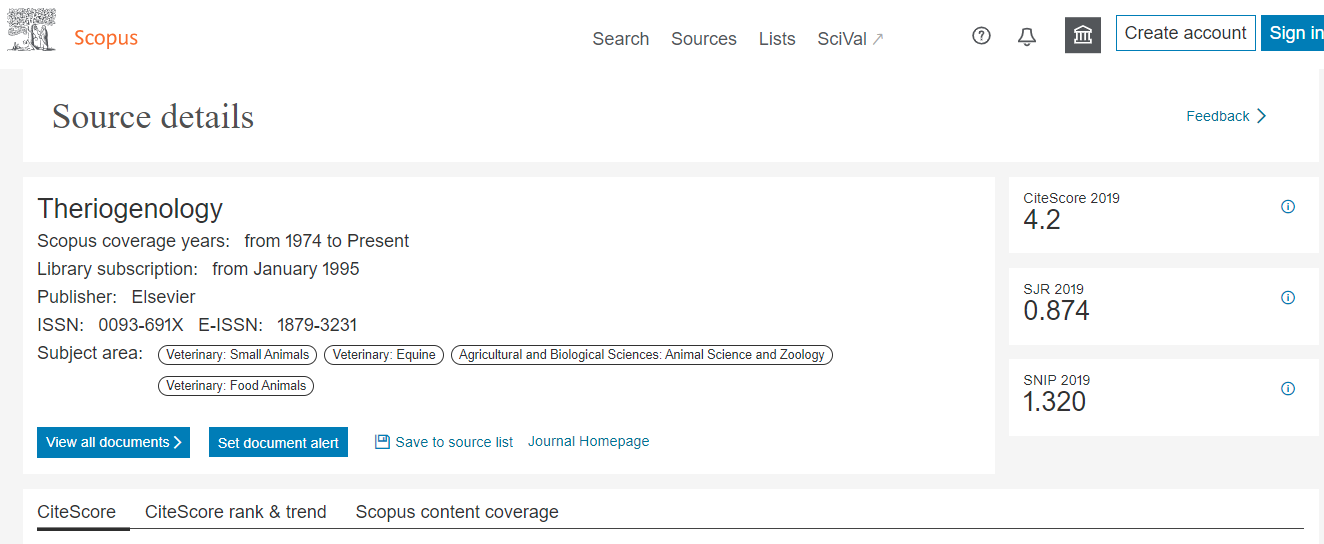The height and width of the screenshot is (544, 1324).
Task: Open the Search menu item
Action: [x=620, y=39]
